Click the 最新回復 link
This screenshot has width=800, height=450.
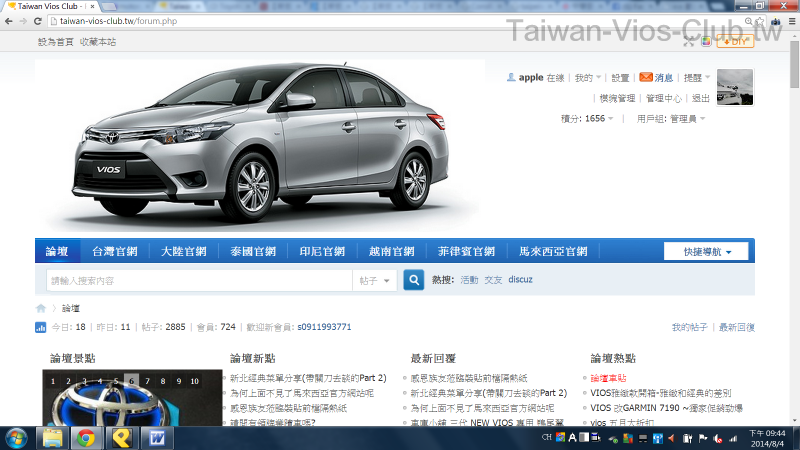pos(737,327)
